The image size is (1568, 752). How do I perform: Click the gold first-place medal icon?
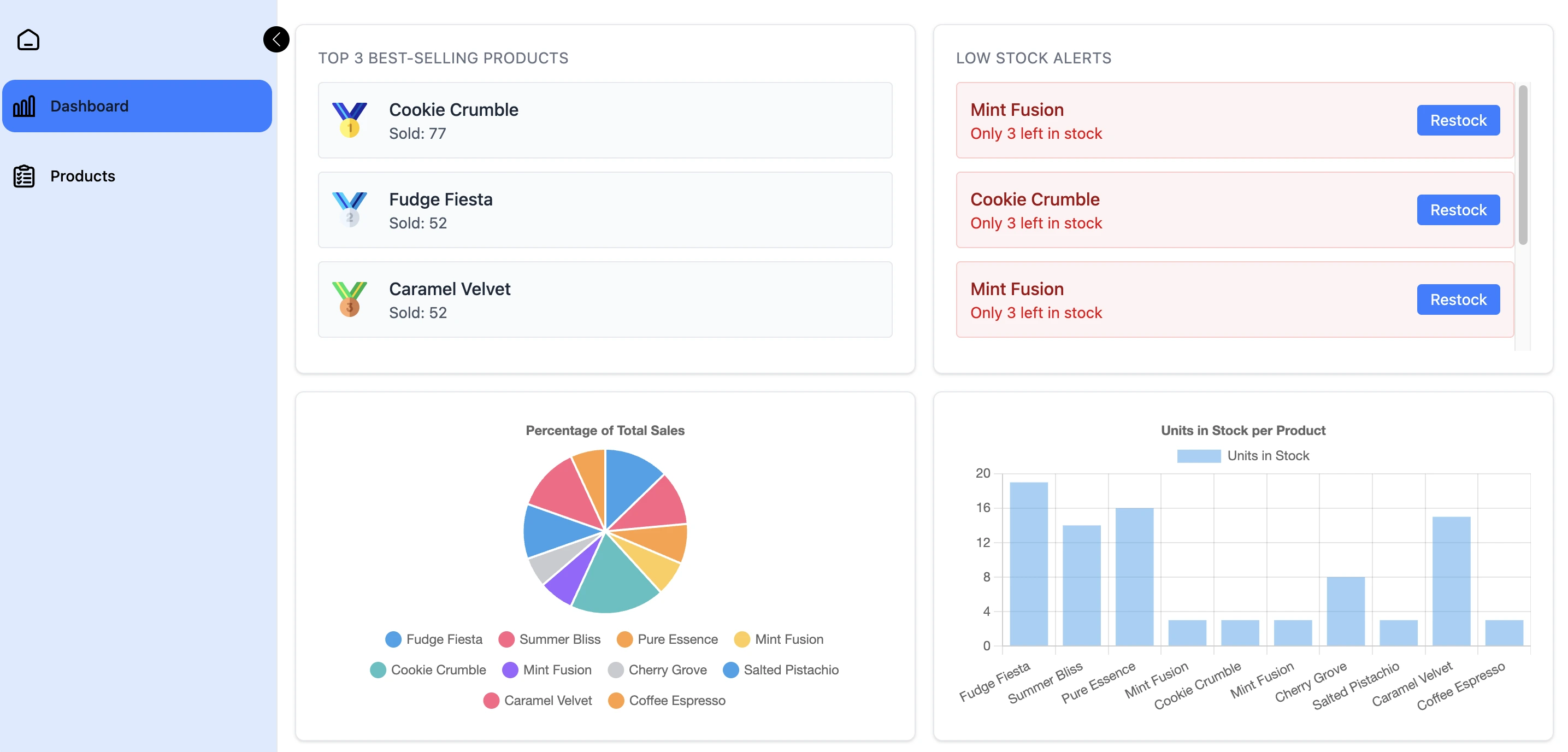pos(350,120)
